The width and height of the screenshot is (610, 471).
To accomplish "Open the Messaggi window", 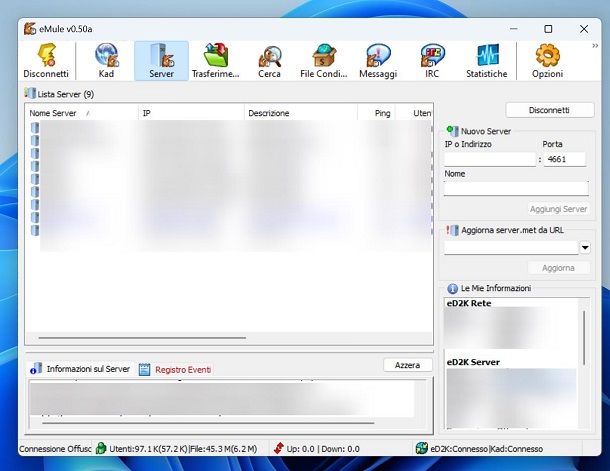I will (378, 61).
